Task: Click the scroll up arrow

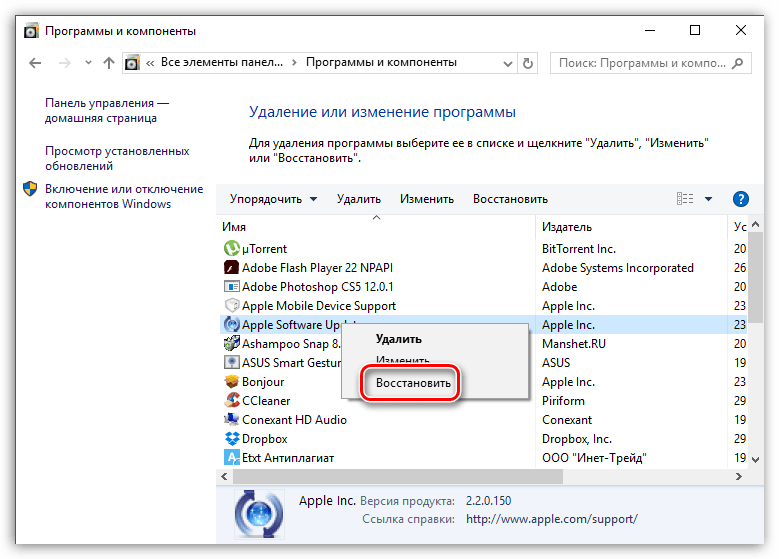Action: click(755, 225)
